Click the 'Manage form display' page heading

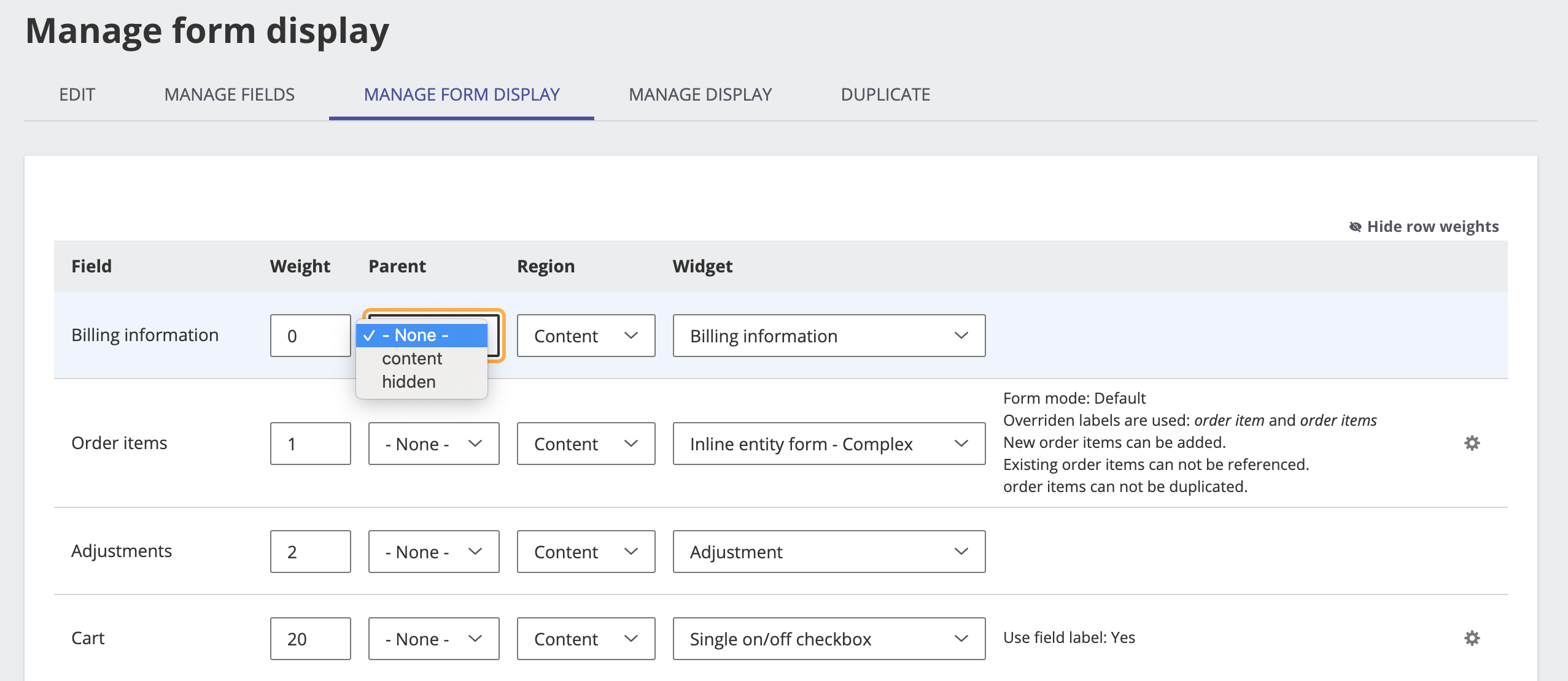pos(208,31)
